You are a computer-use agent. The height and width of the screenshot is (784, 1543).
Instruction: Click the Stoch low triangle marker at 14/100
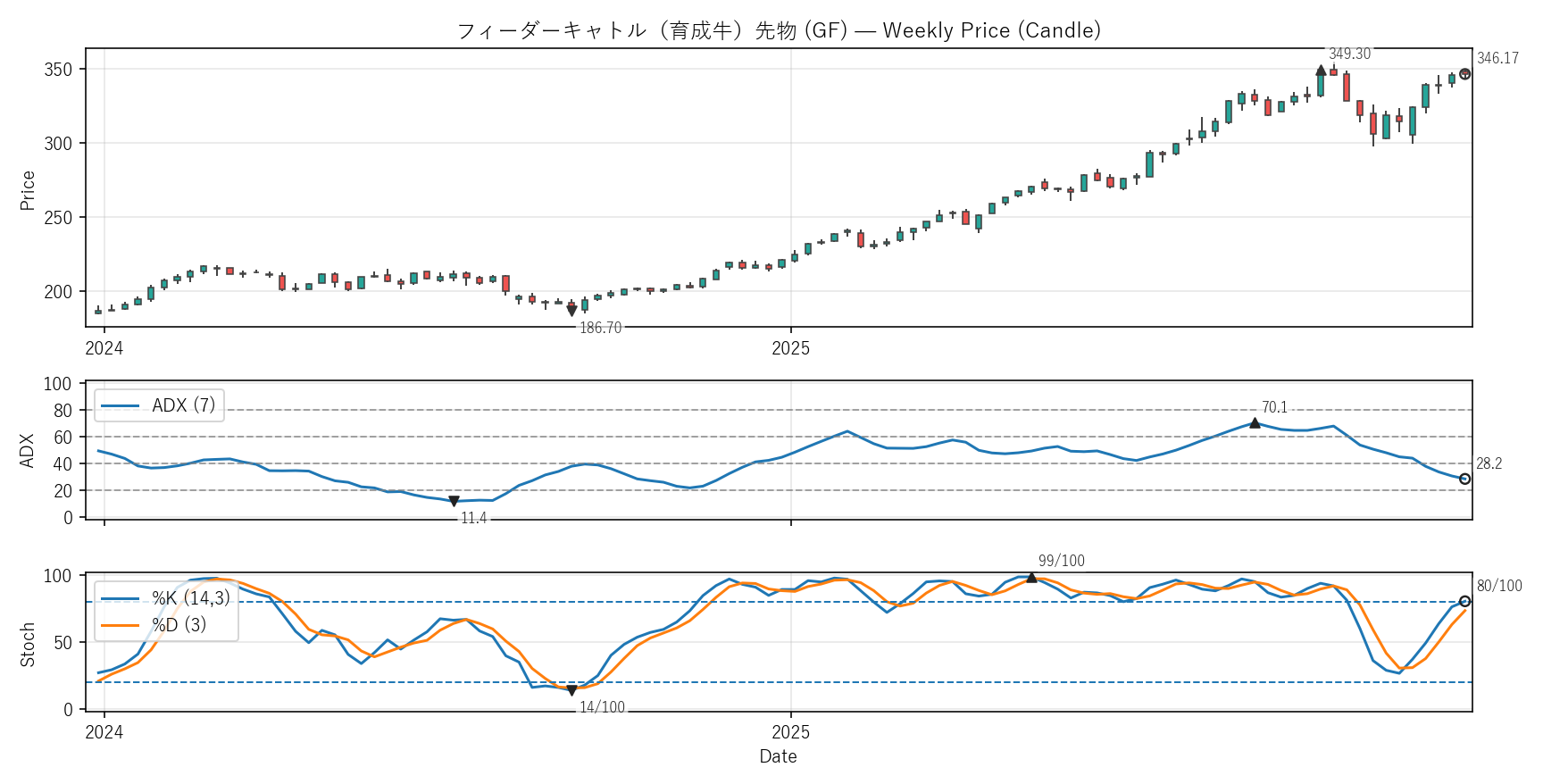click(x=571, y=690)
